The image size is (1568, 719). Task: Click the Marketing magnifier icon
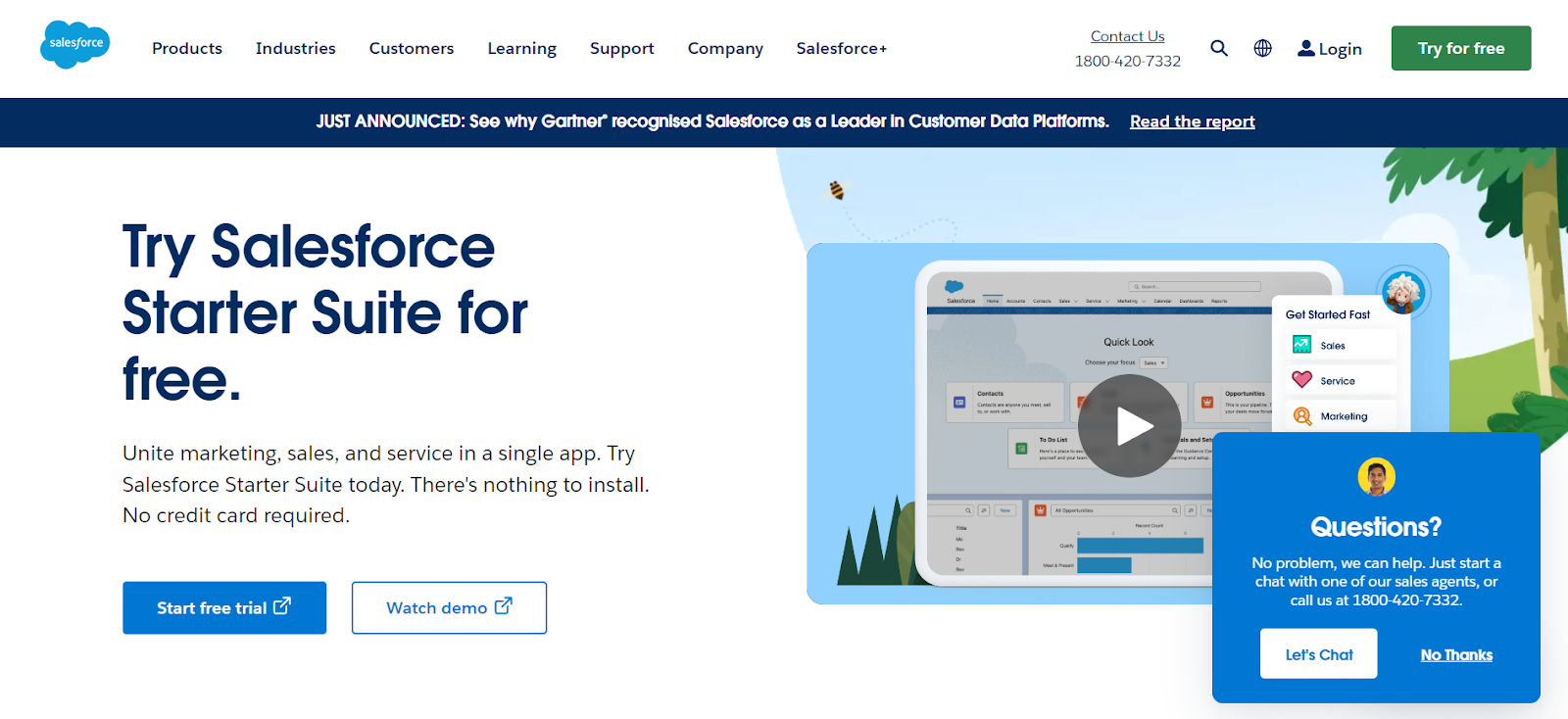[x=1302, y=416]
